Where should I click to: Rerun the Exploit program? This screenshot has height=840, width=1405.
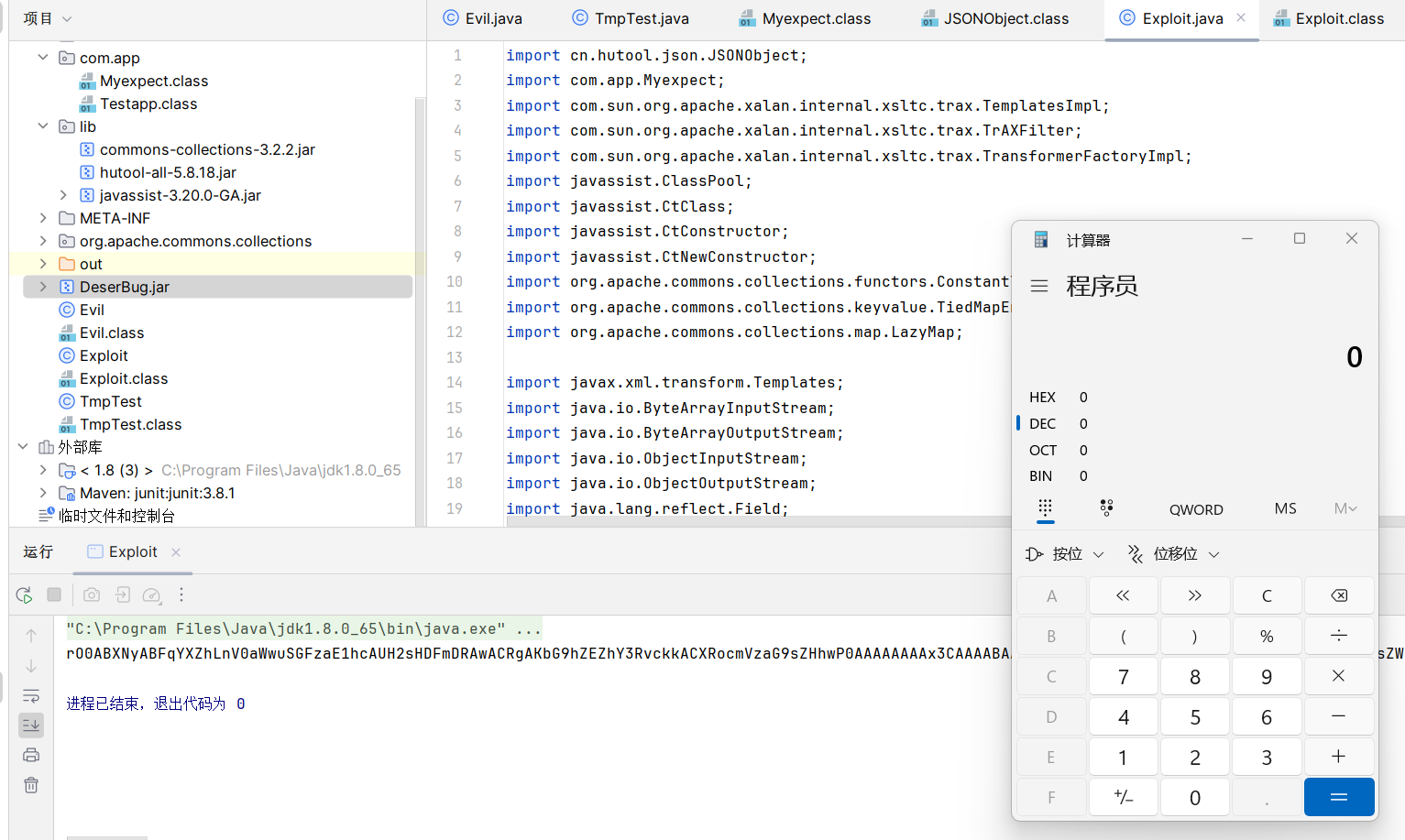[25, 595]
